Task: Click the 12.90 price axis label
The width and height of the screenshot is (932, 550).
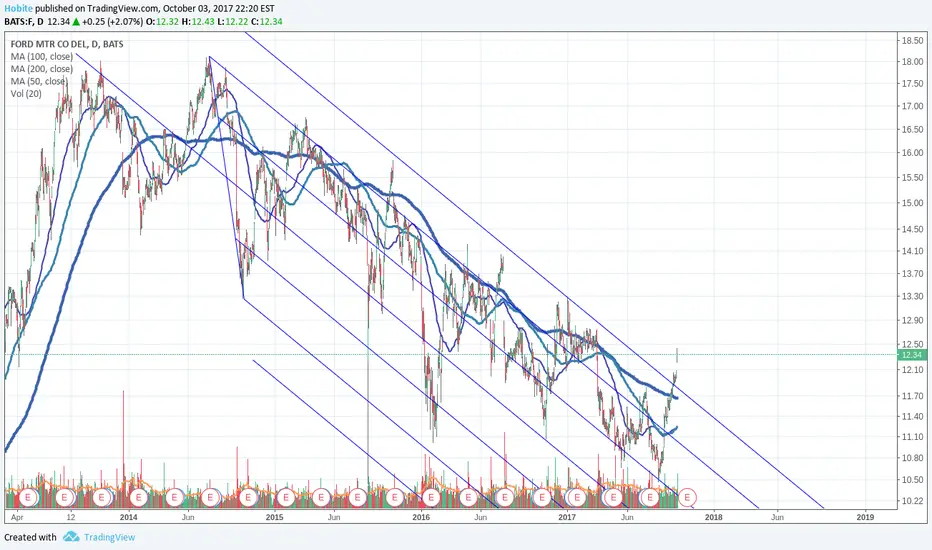Action: (x=912, y=320)
